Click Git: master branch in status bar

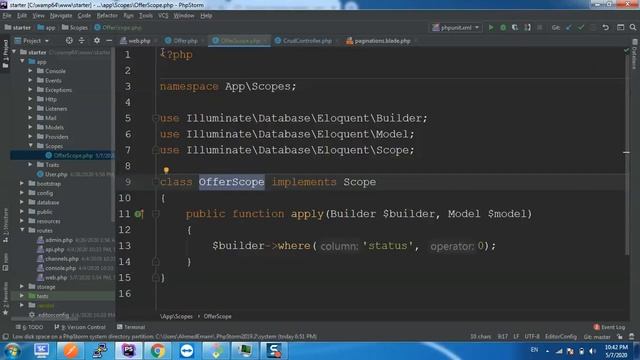(x=597, y=337)
